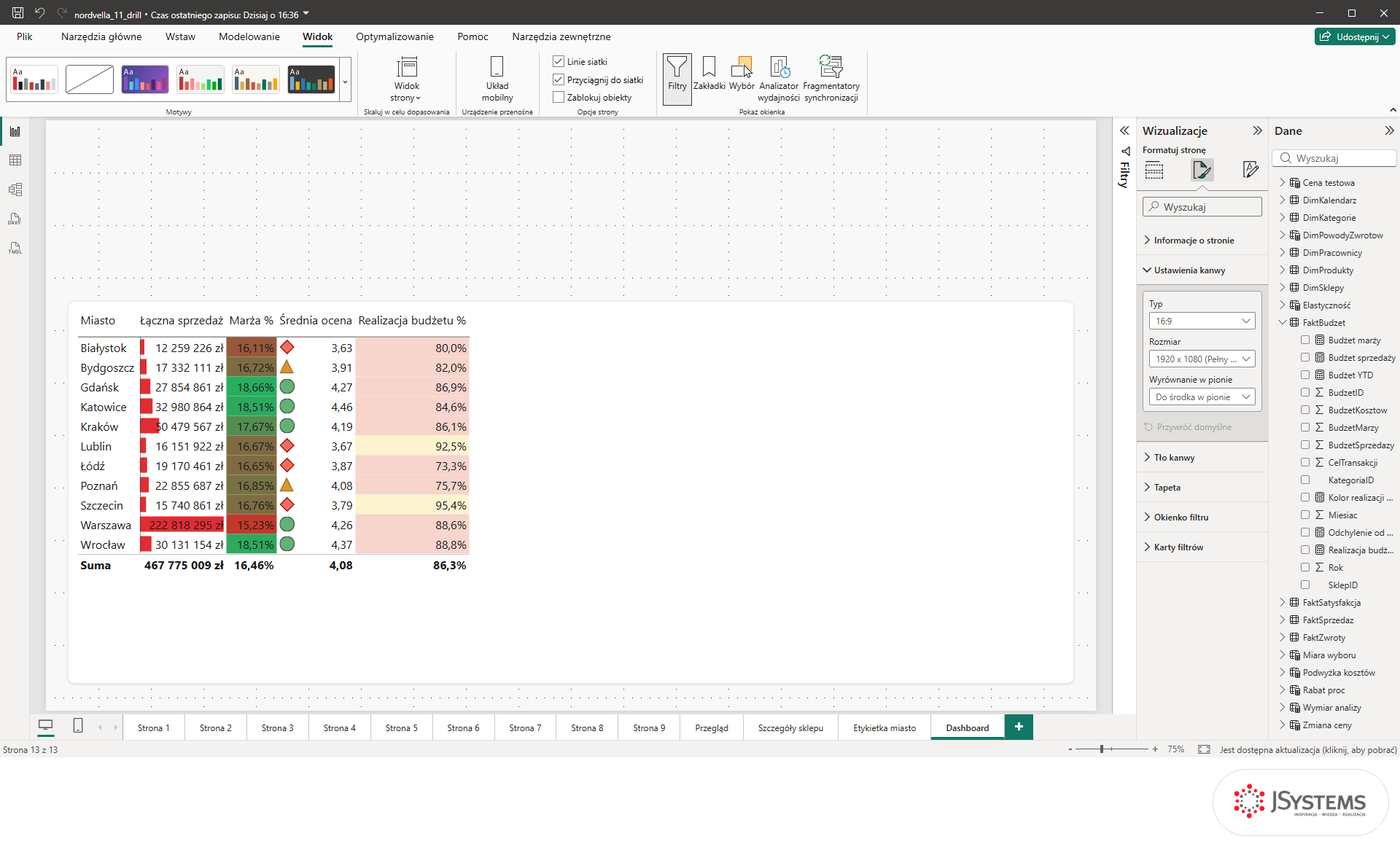
Task: Launch Analizator wydajności
Action: click(779, 79)
